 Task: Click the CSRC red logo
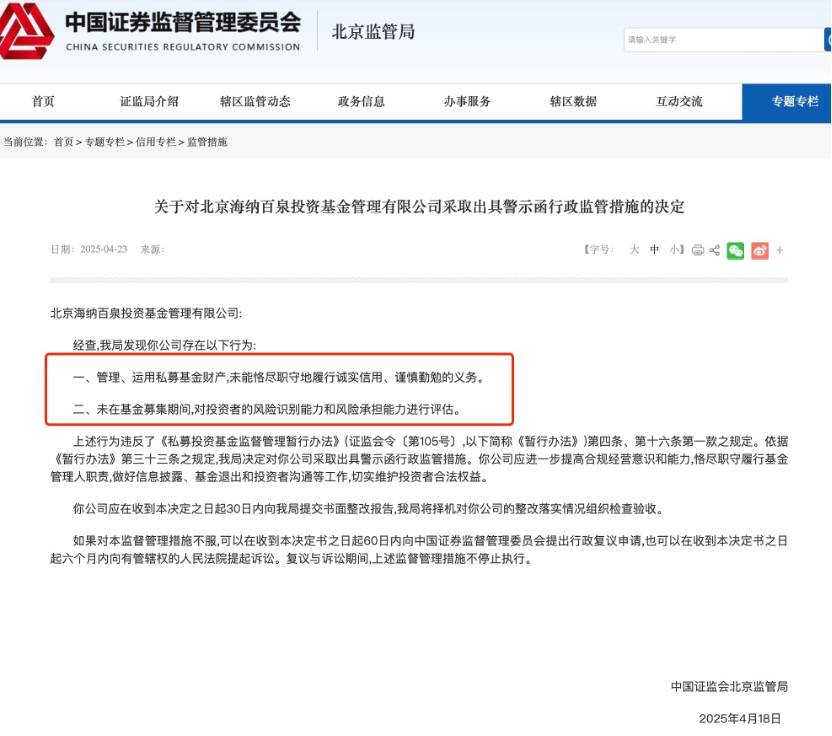pos(27,30)
